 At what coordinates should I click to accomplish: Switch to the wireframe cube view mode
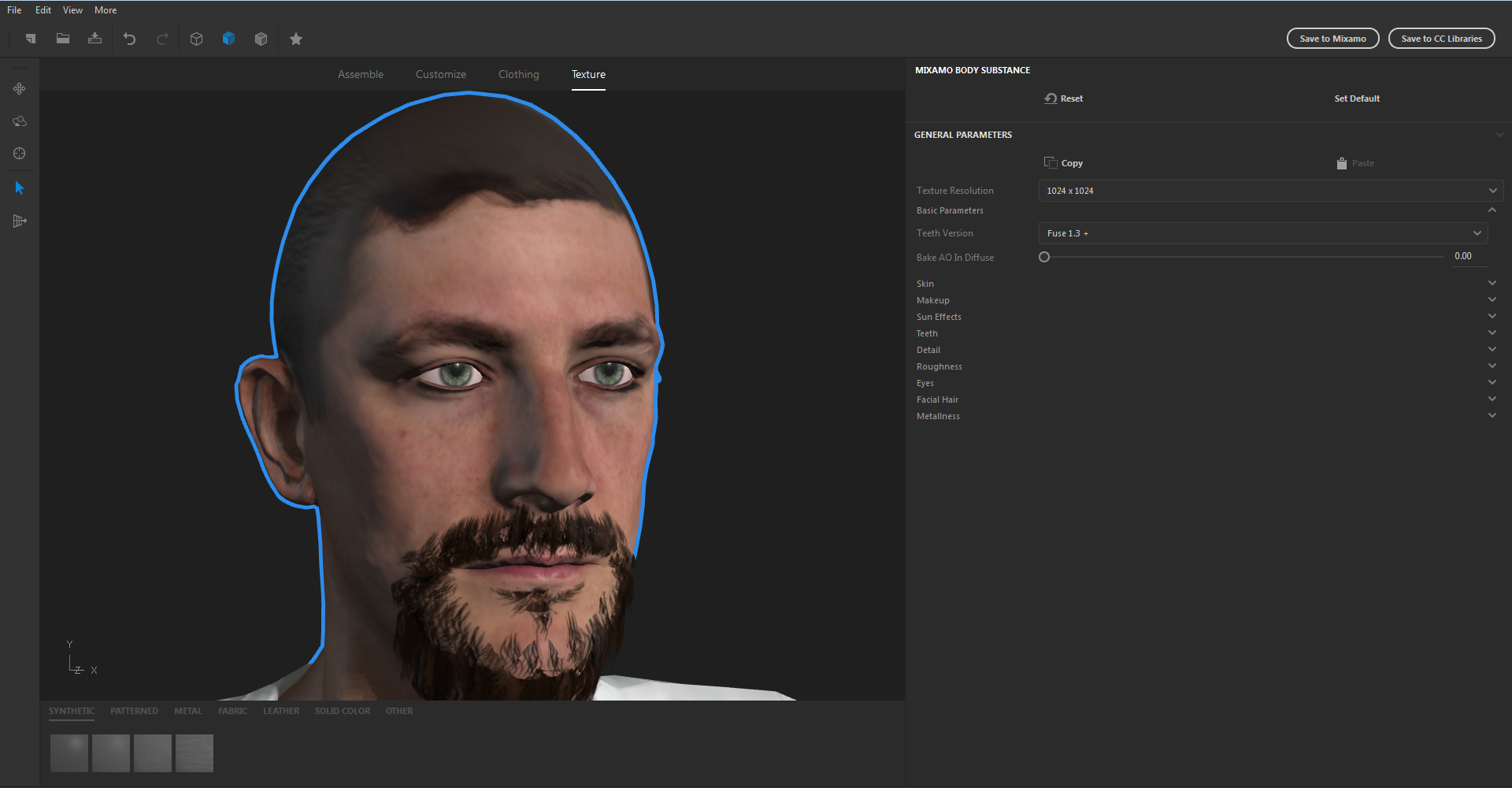click(x=196, y=39)
